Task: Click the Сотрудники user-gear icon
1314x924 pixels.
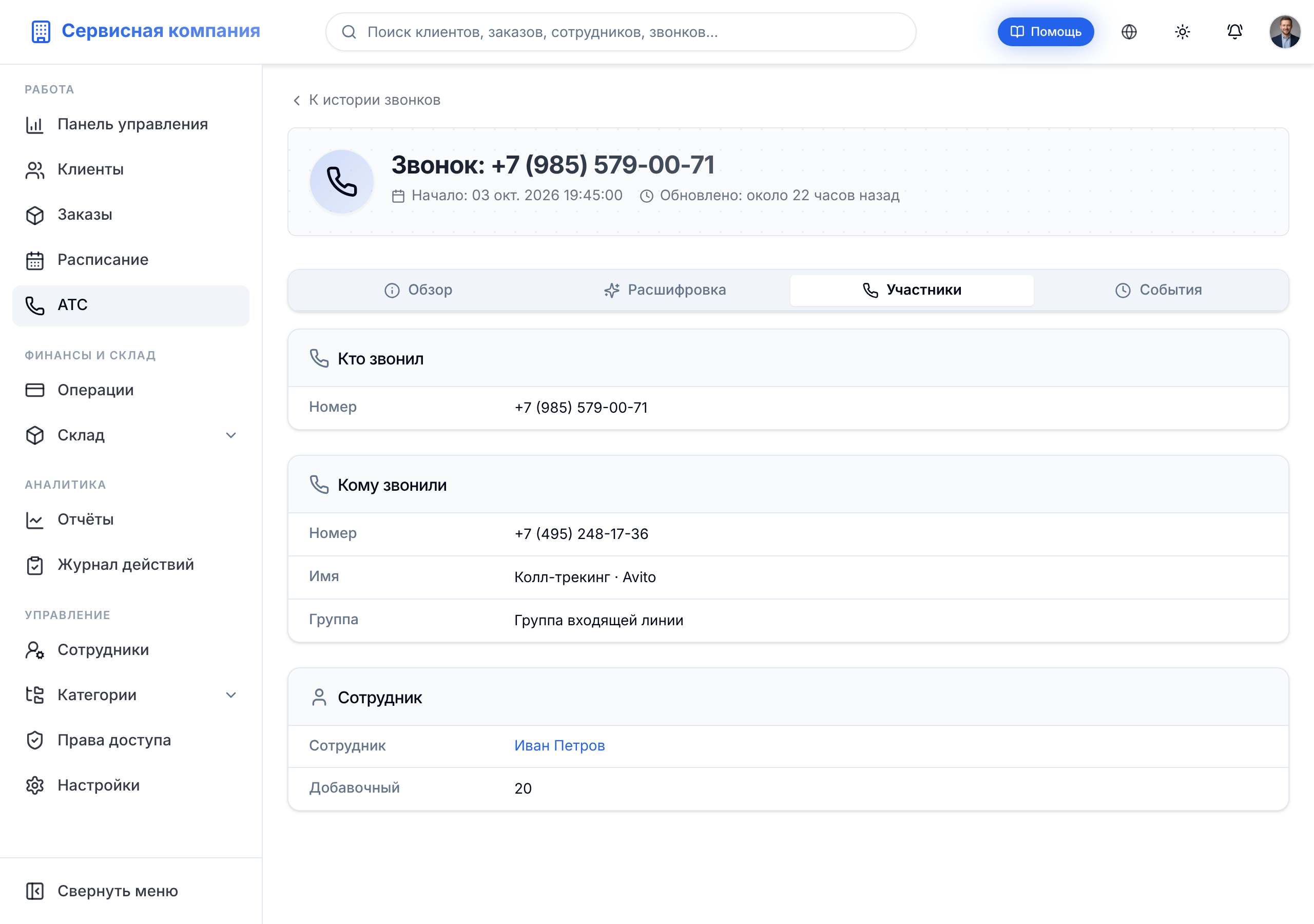Action: click(x=35, y=650)
